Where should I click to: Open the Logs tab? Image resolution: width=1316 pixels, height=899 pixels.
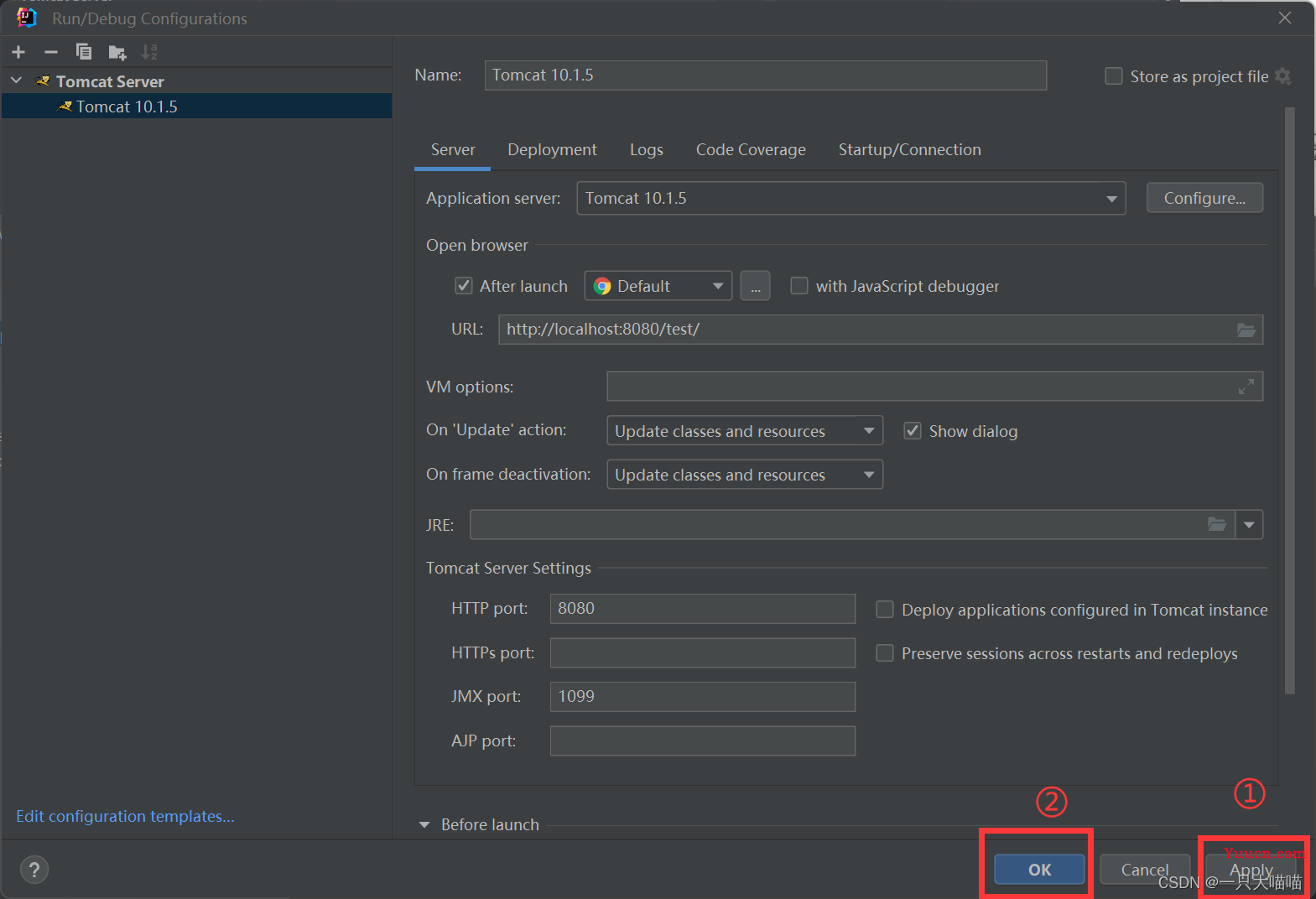tap(647, 150)
